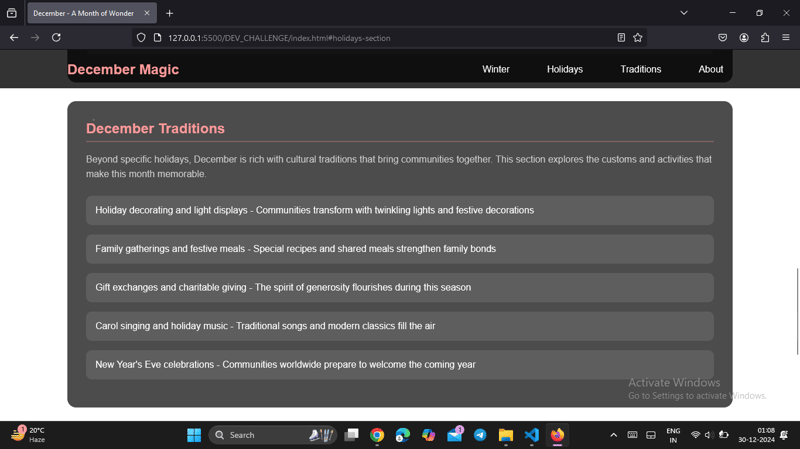Open the weather widget showing 20°C Haze

[x=28, y=435]
